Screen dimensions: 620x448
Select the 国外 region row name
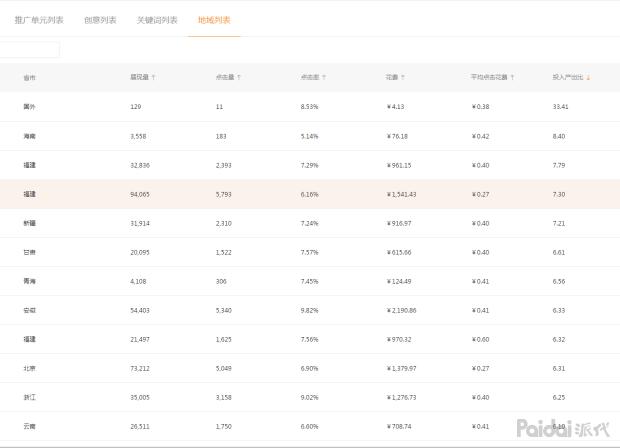click(x=29, y=107)
